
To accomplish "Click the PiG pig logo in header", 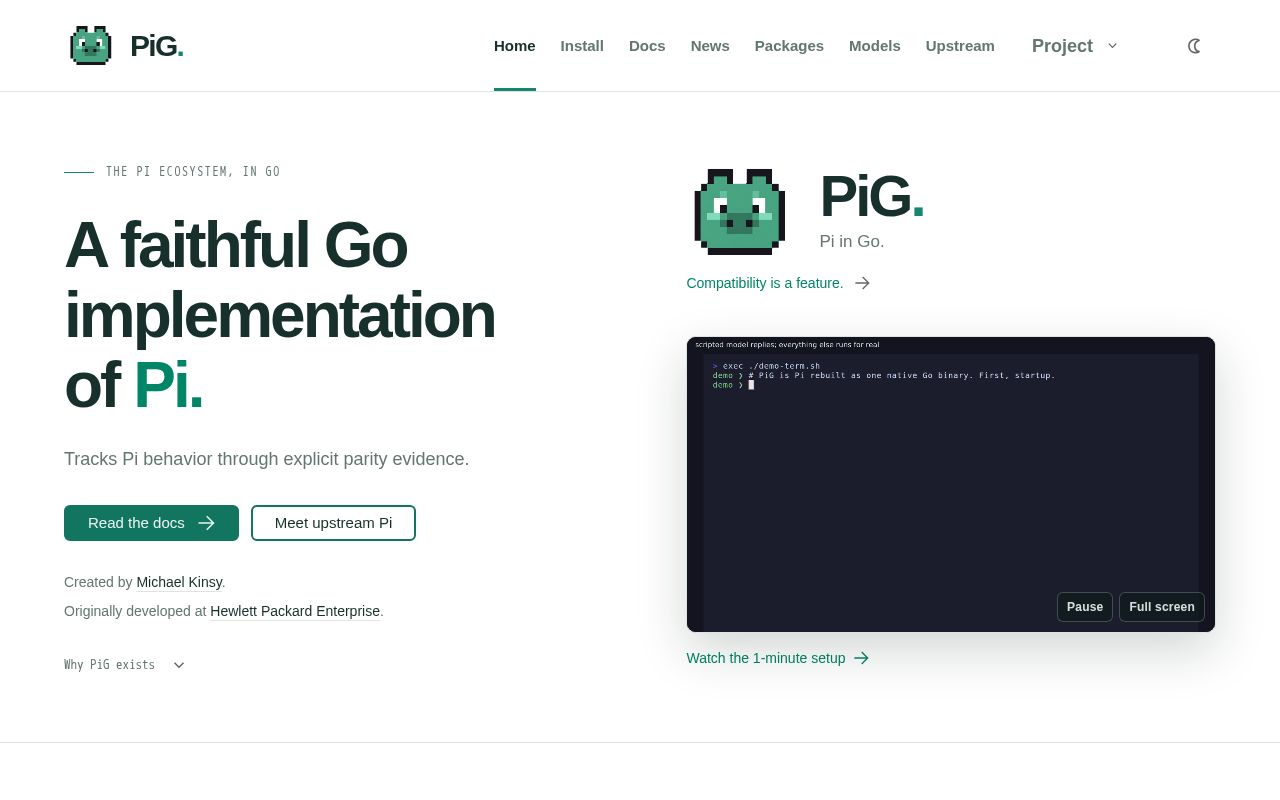I will coord(91,46).
